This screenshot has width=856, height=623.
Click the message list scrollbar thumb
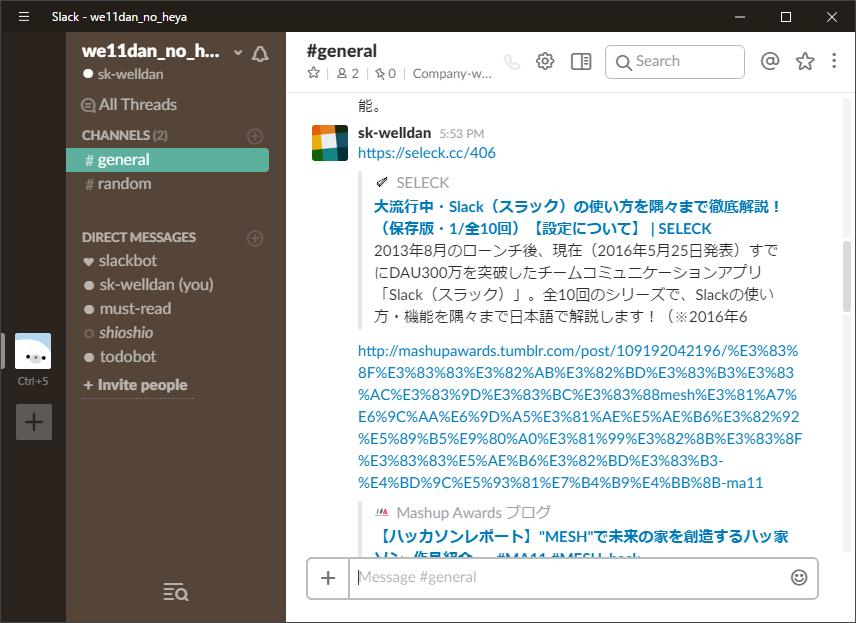pyautogui.click(x=847, y=276)
